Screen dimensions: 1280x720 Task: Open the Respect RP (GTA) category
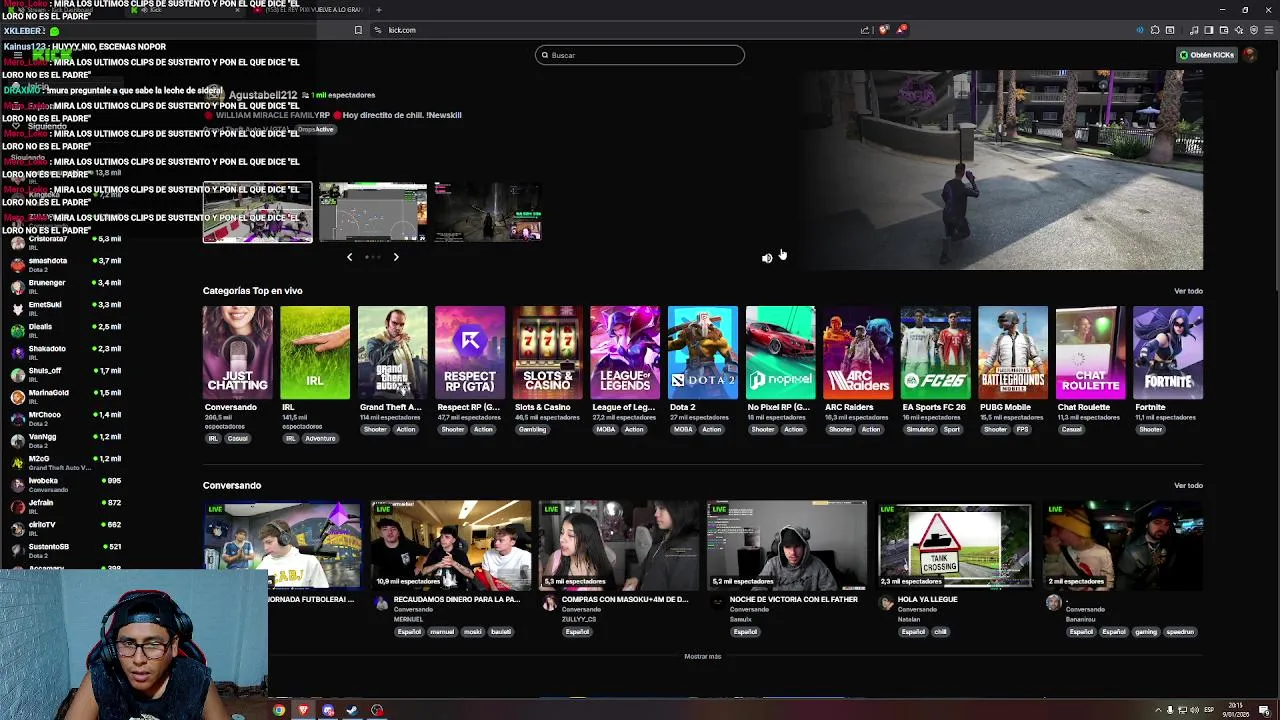tap(470, 353)
